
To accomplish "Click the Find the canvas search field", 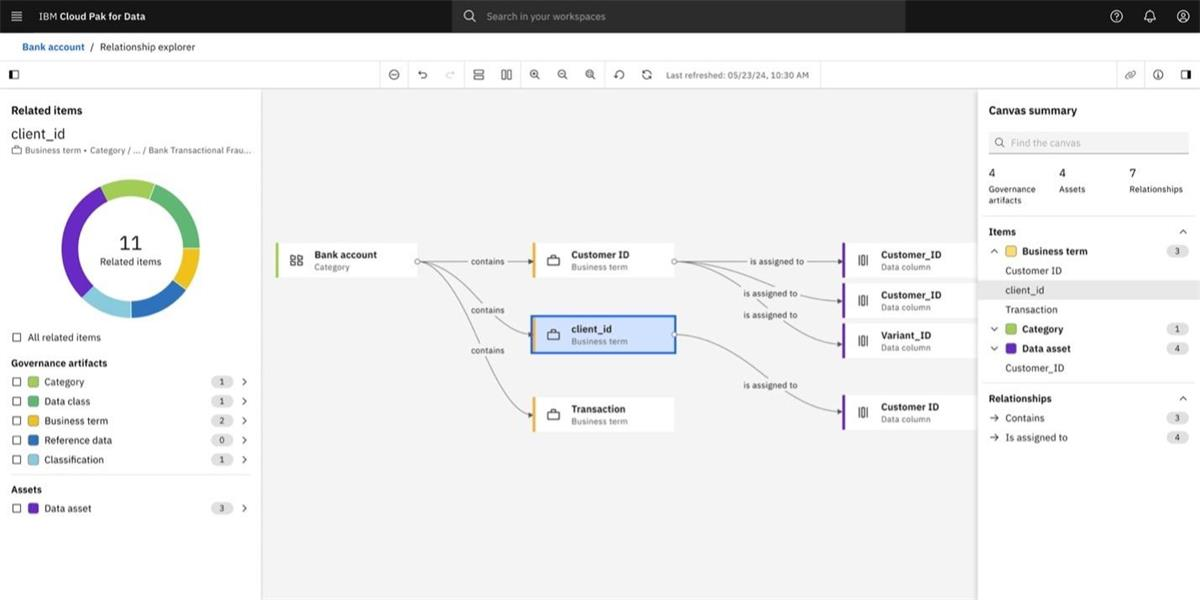I will [1088, 143].
